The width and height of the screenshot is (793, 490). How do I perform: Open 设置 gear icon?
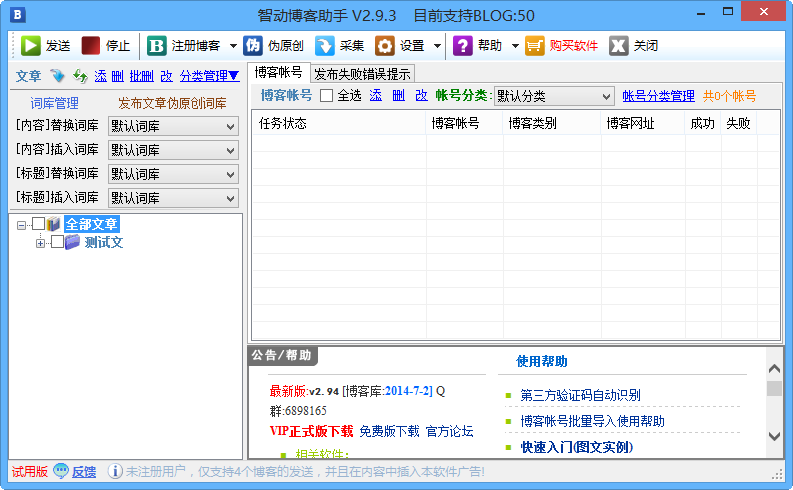pyautogui.click(x=385, y=46)
